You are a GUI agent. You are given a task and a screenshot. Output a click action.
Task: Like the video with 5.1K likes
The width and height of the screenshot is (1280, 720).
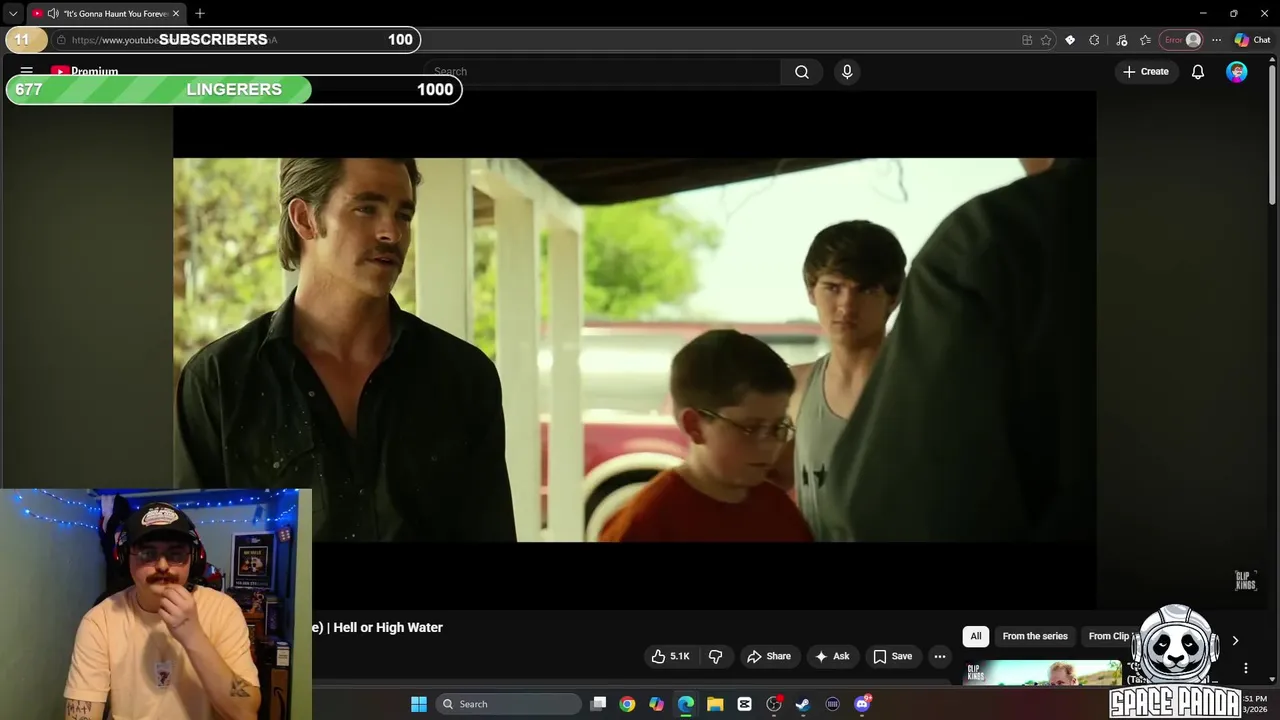[670, 656]
